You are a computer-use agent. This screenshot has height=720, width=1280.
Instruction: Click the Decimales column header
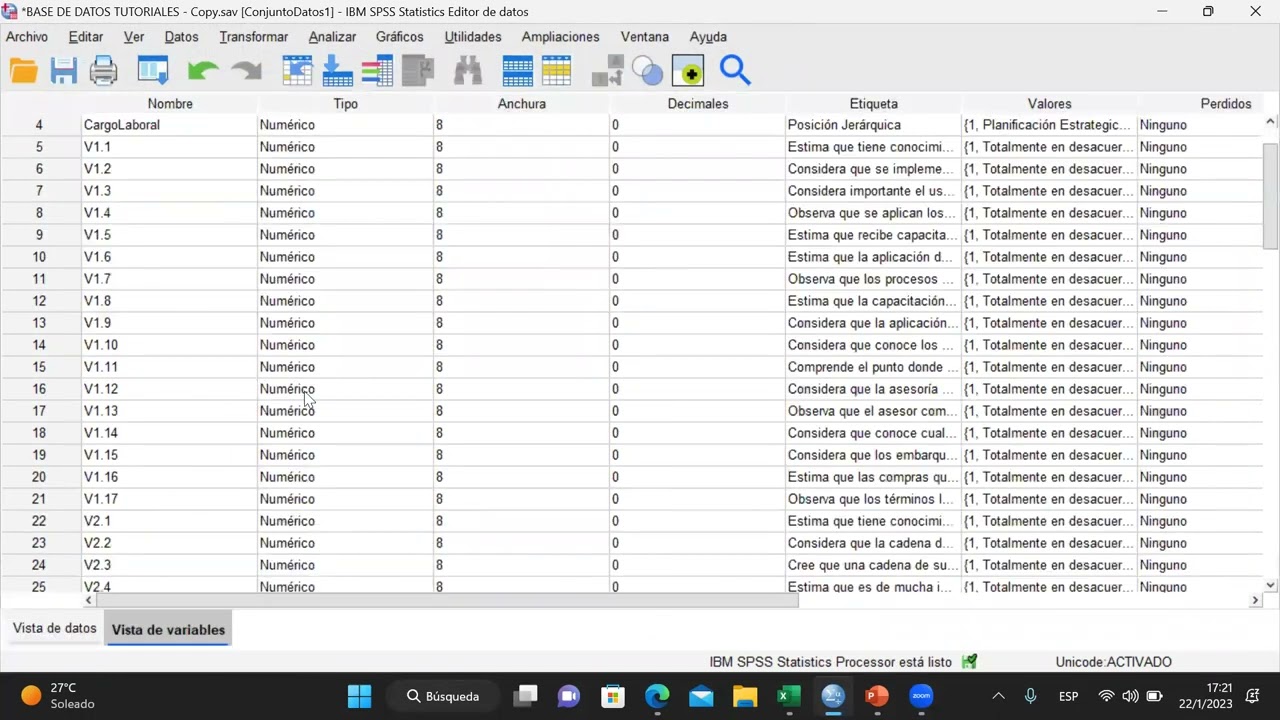[x=698, y=104]
